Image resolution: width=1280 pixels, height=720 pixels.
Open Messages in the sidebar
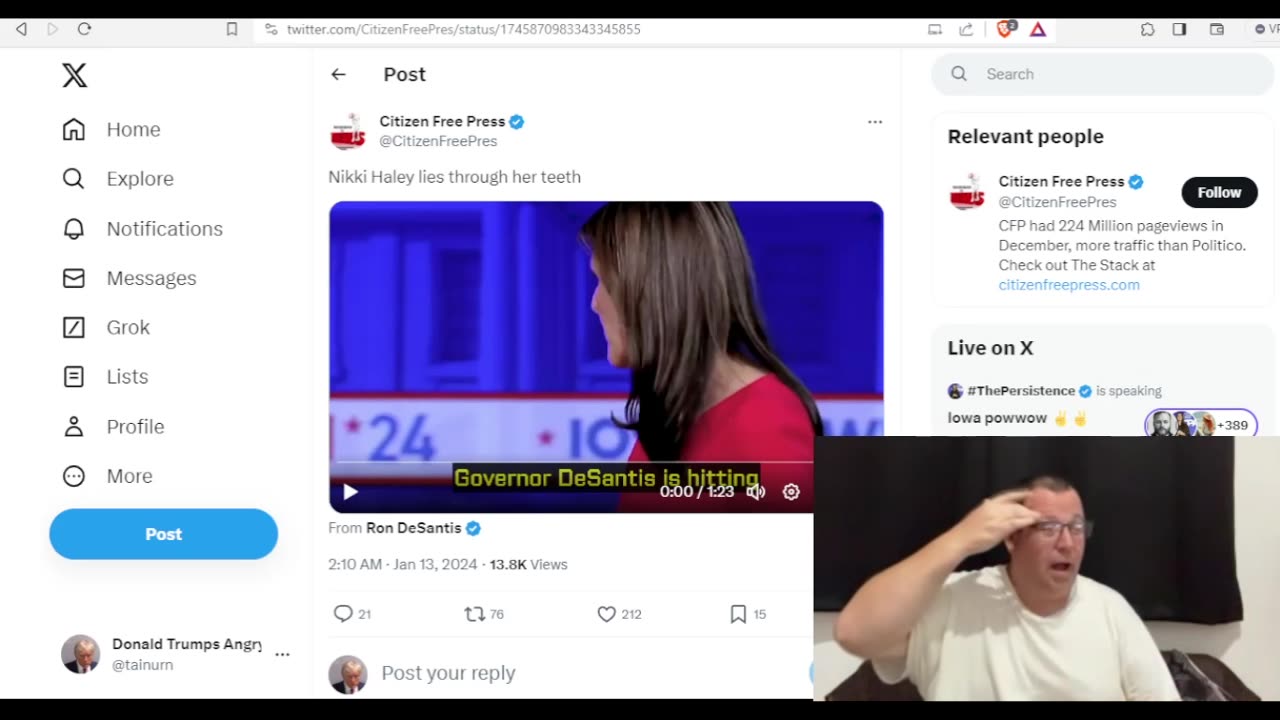point(129,278)
